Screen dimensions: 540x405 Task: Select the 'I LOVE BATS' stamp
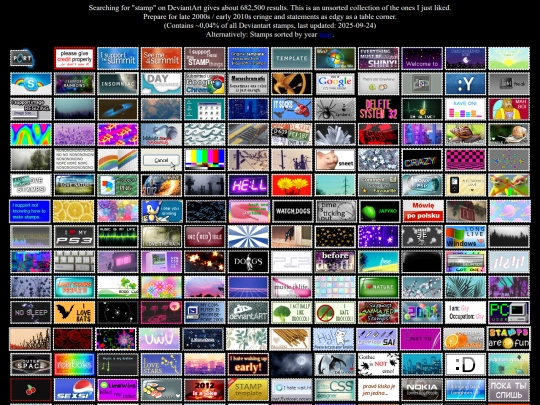pyautogui.click(x=74, y=313)
